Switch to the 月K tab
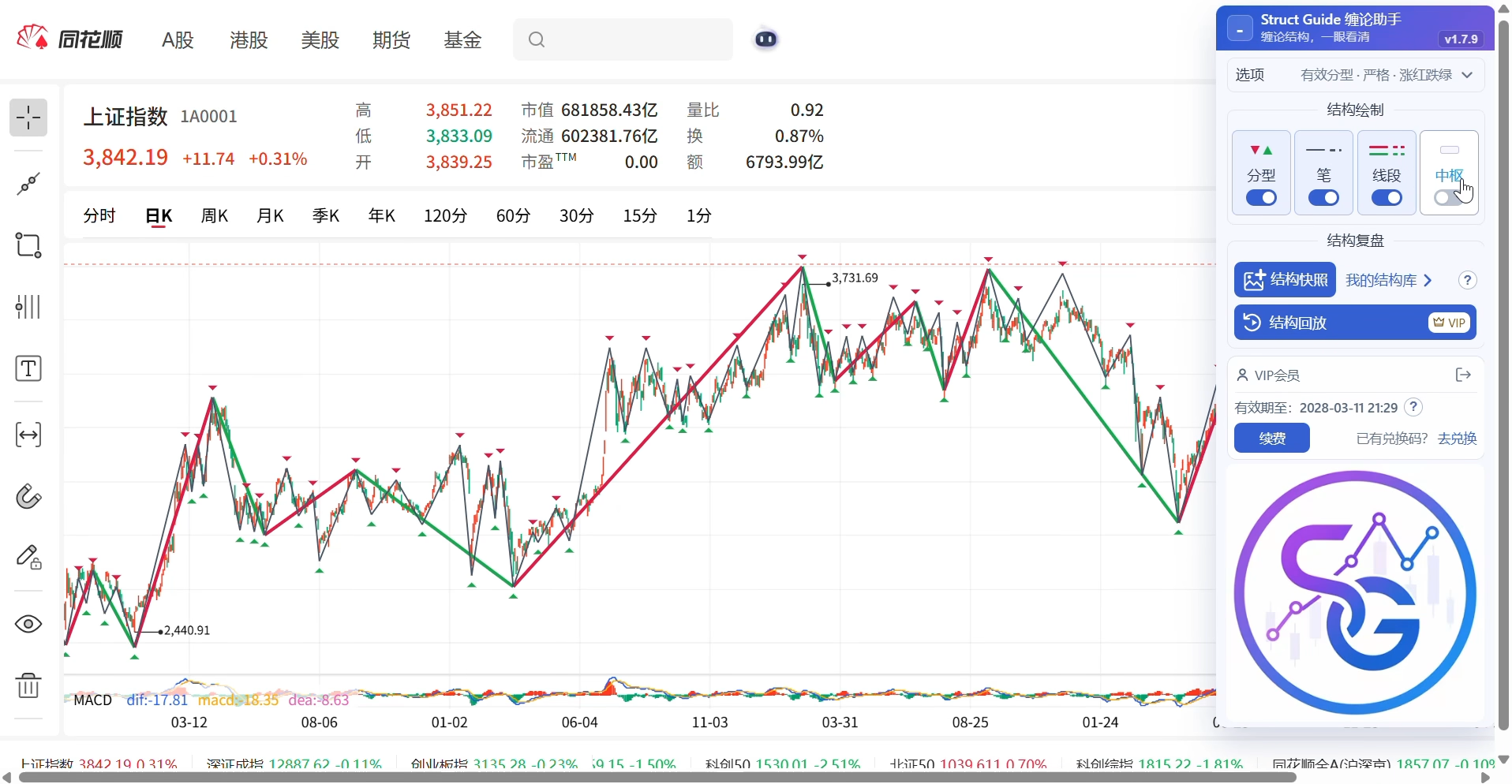 270,215
